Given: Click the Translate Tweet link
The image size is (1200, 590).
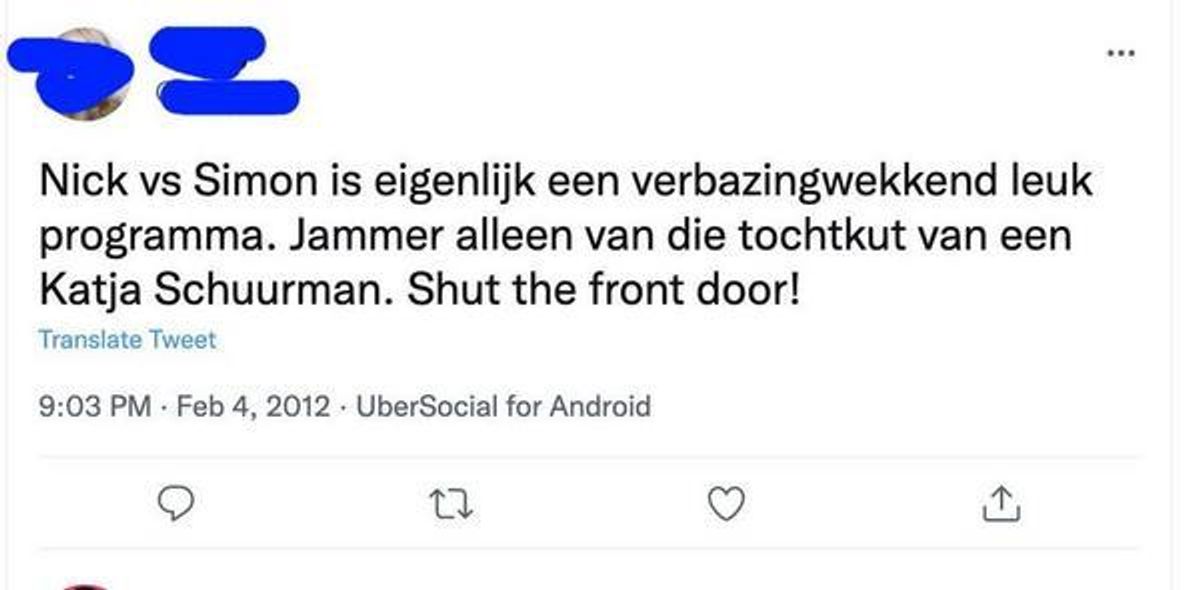Looking at the screenshot, I should [127, 340].
